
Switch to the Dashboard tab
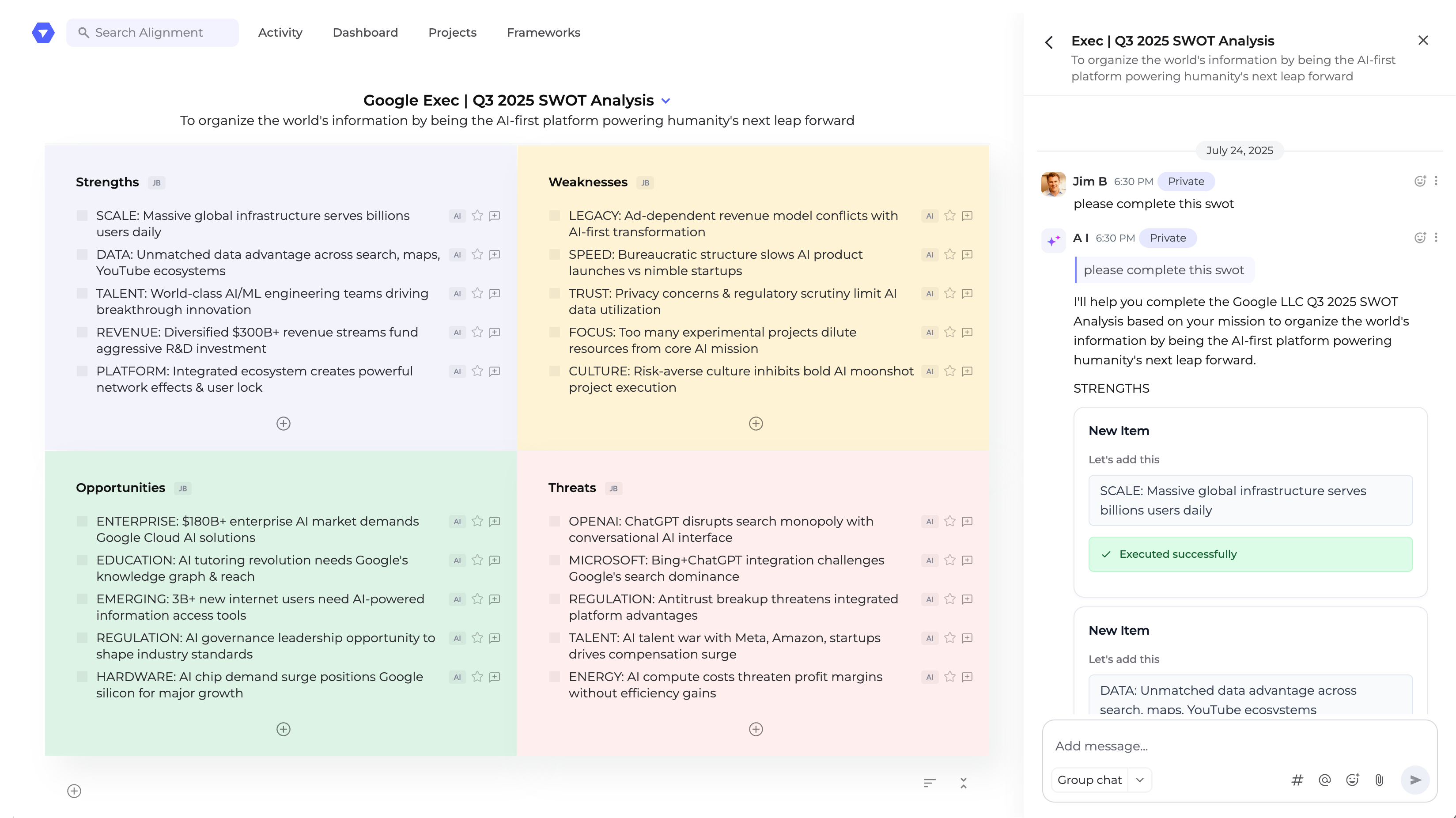pyautogui.click(x=365, y=32)
